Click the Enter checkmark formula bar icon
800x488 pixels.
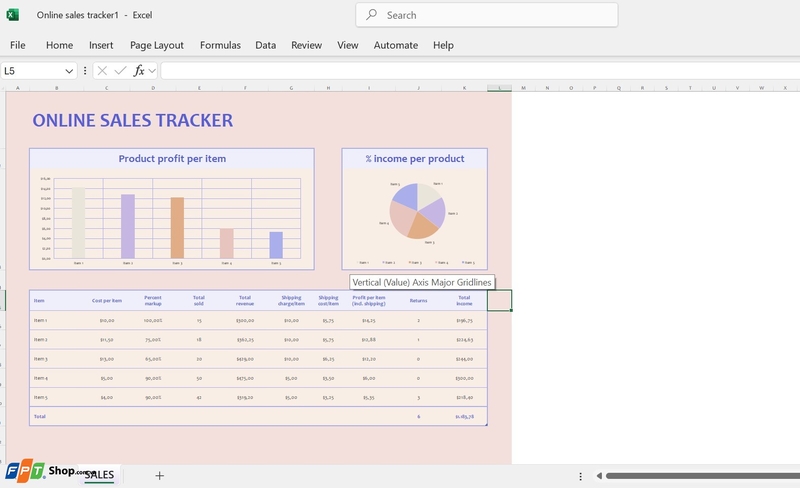click(x=120, y=71)
